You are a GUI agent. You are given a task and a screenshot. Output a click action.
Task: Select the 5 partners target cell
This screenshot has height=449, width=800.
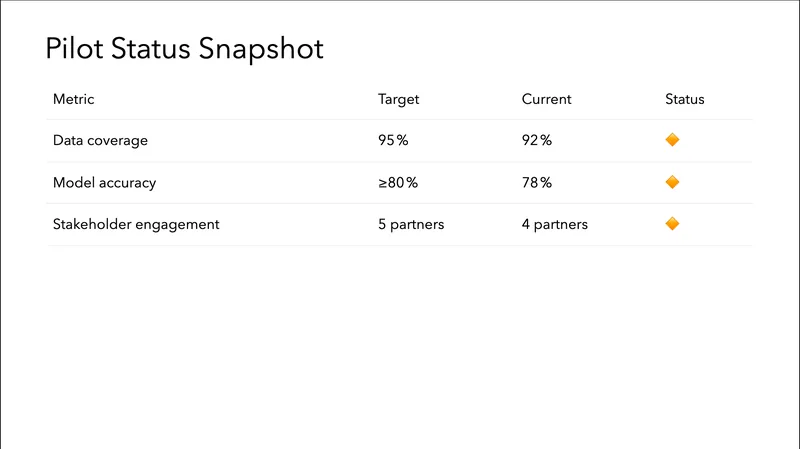coord(411,225)
